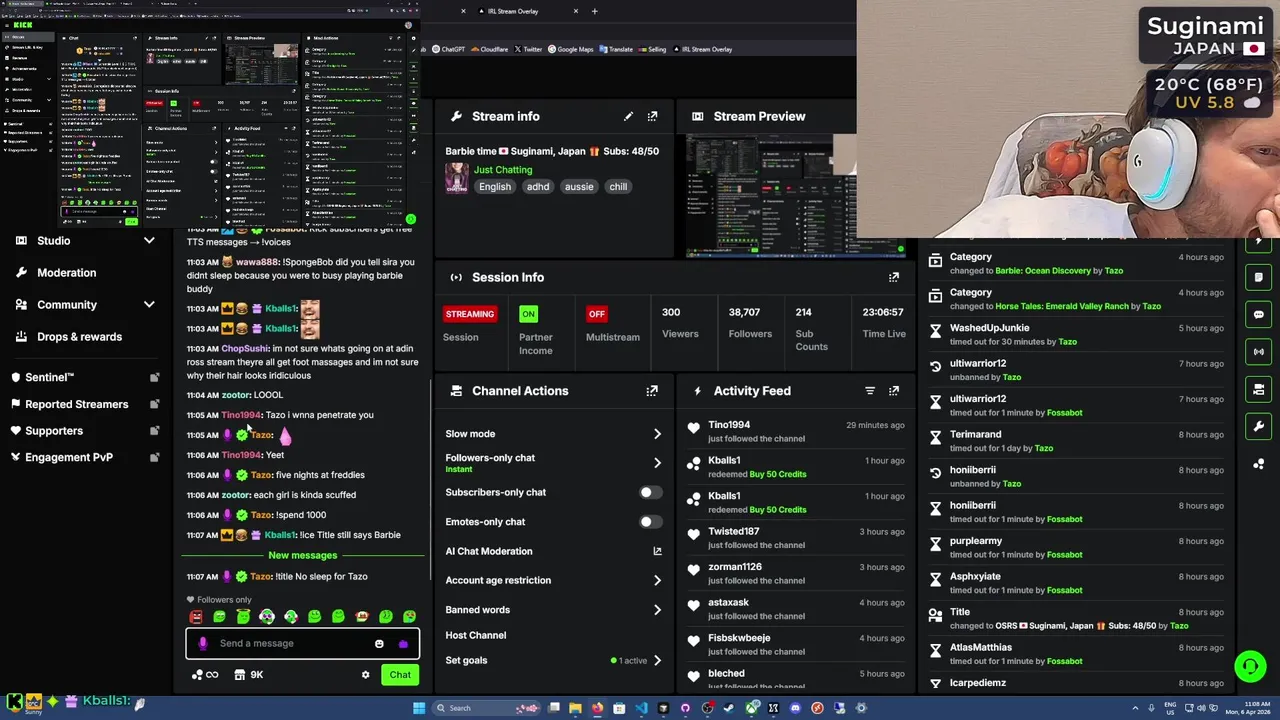
Task: Click the New messages banner in chat
Action: pyautogui.click(x=303, y=555)
